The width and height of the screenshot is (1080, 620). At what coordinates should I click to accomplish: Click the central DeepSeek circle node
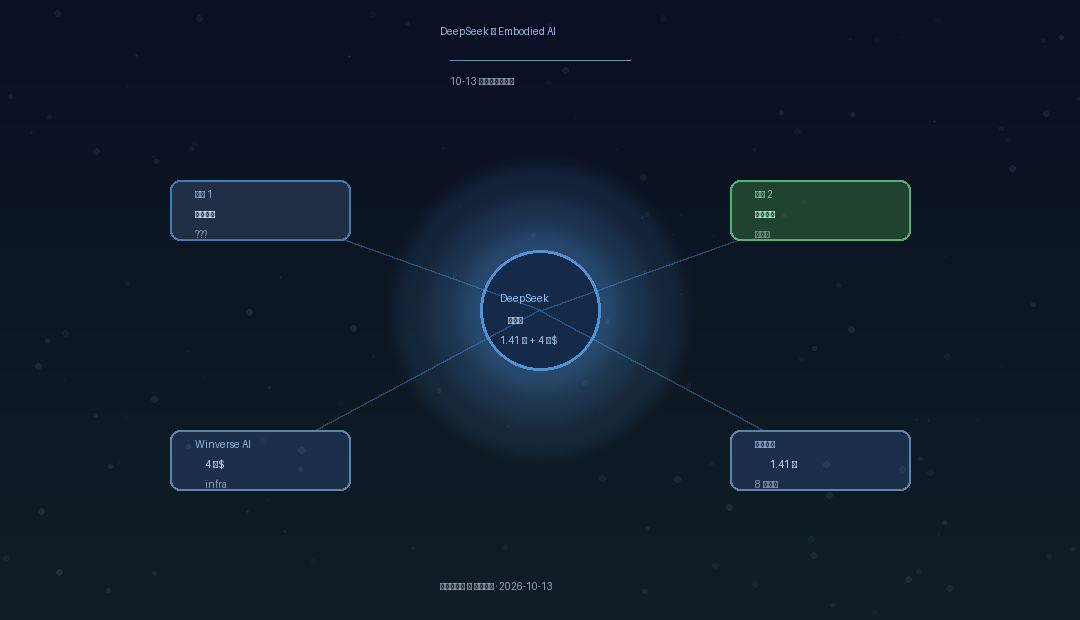tap(540, 311)
